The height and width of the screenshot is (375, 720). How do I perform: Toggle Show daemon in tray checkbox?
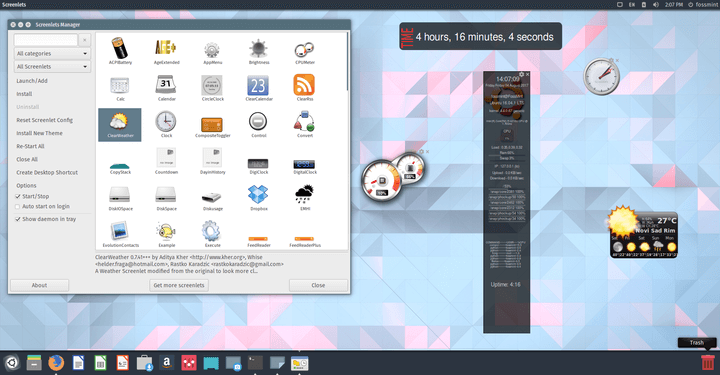[x=17, y=219]
